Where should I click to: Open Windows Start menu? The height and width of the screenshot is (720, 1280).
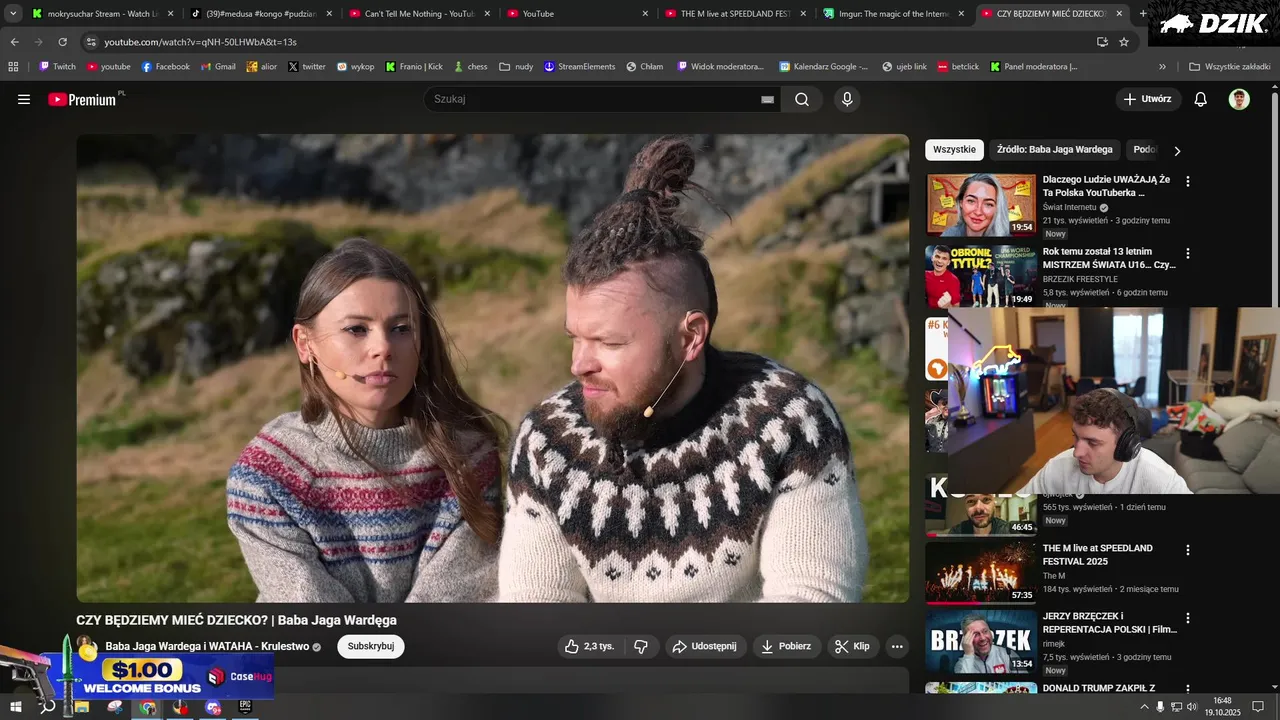coord(17,707)
